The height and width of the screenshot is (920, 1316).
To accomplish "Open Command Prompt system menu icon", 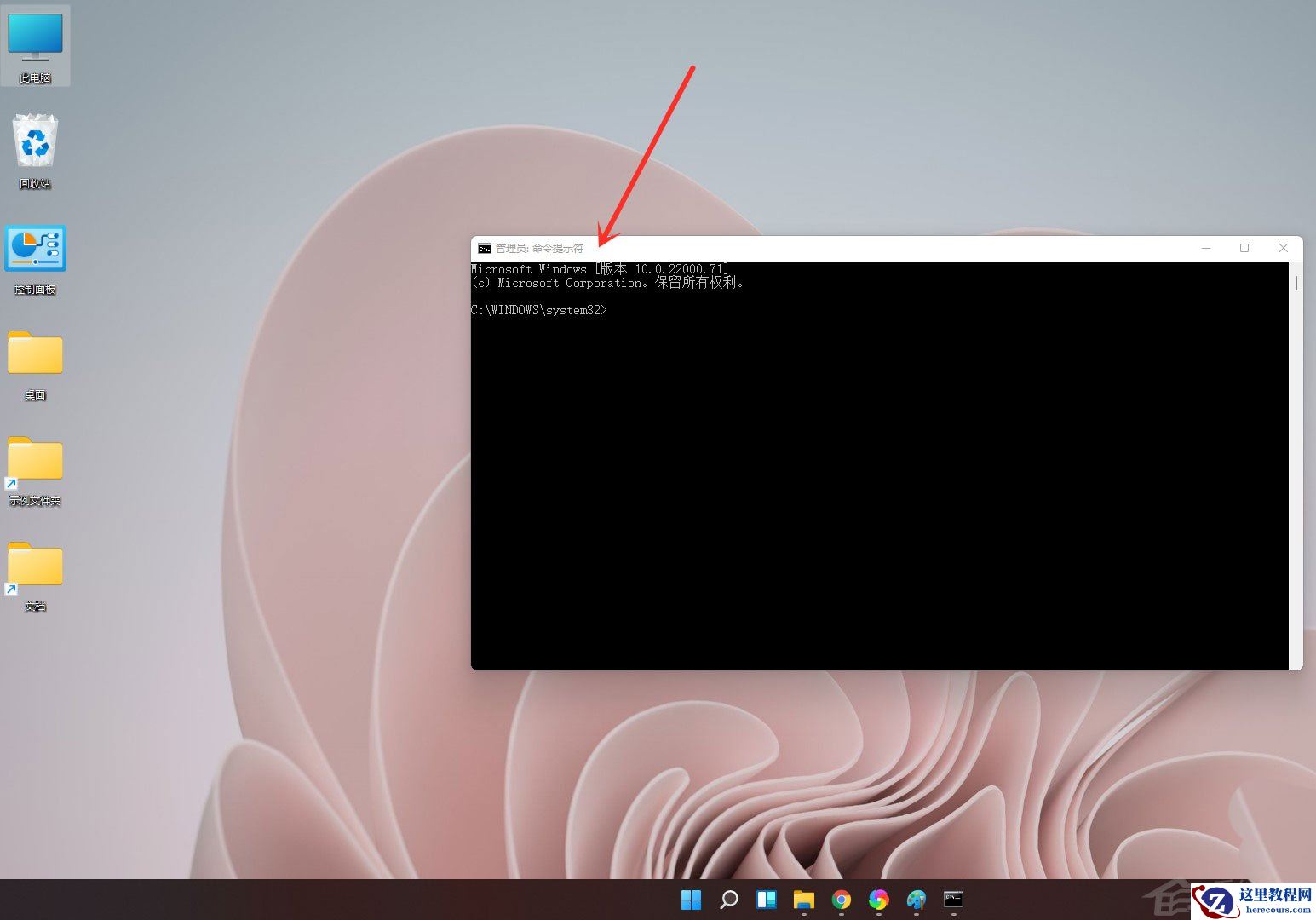I will pos(484,249).
